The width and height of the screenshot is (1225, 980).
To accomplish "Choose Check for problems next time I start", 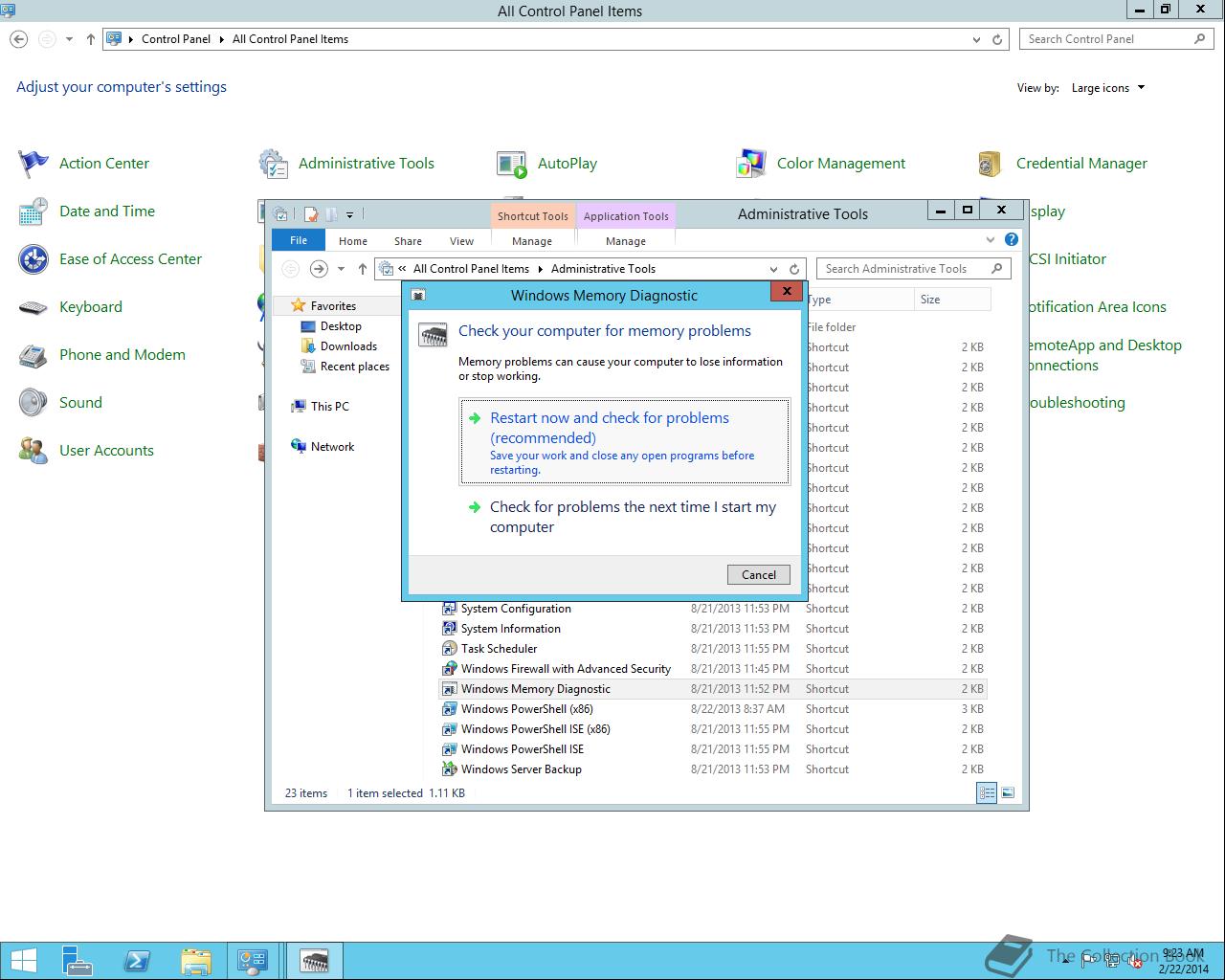I will 625,517.
